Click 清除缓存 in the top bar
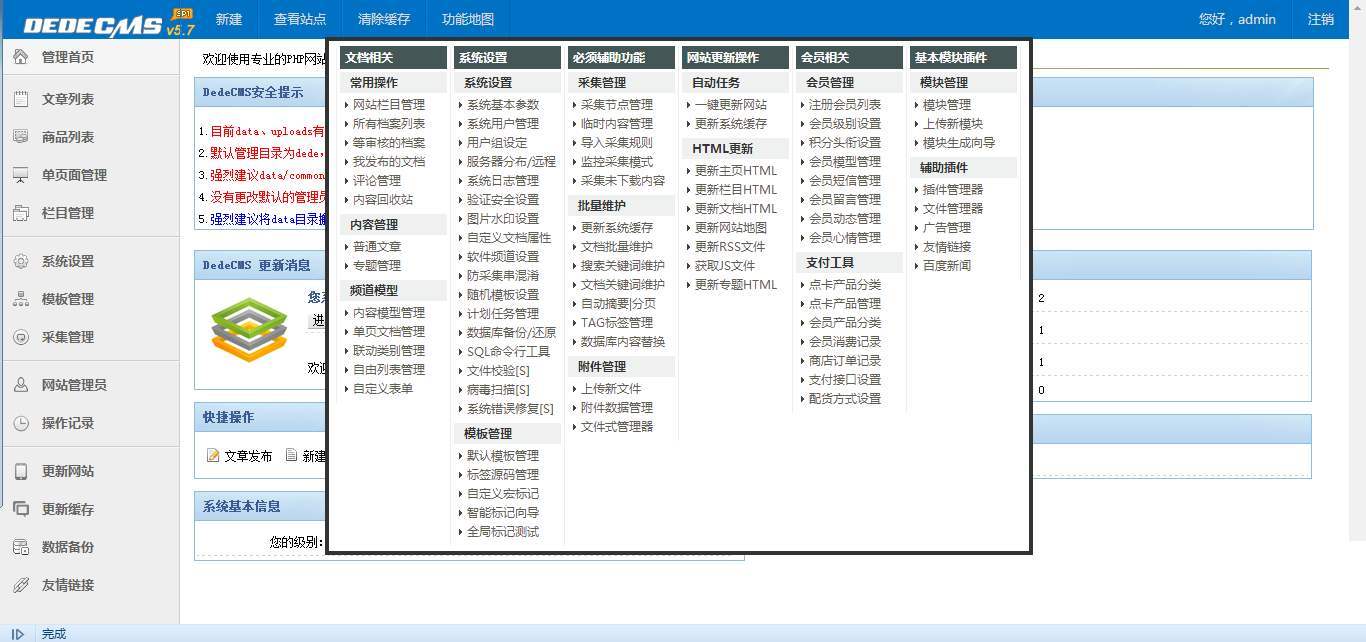This screenshot has height=642, width=1366. tap(384, 18)
